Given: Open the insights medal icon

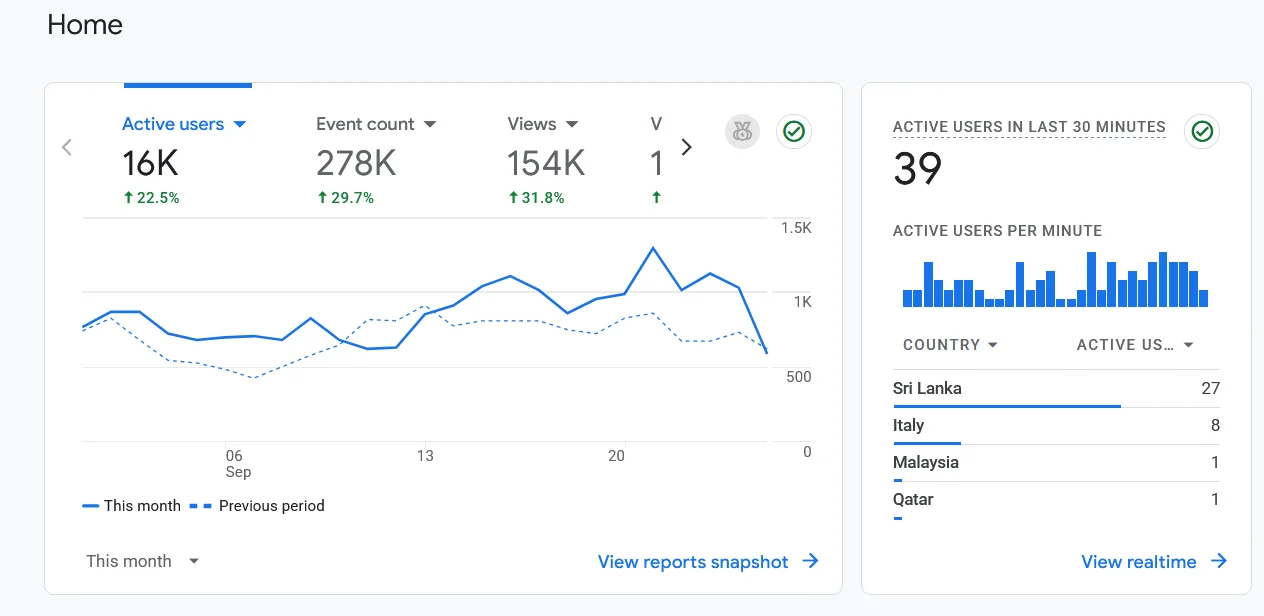Looking at the screenshot, I should pos(742,131).
